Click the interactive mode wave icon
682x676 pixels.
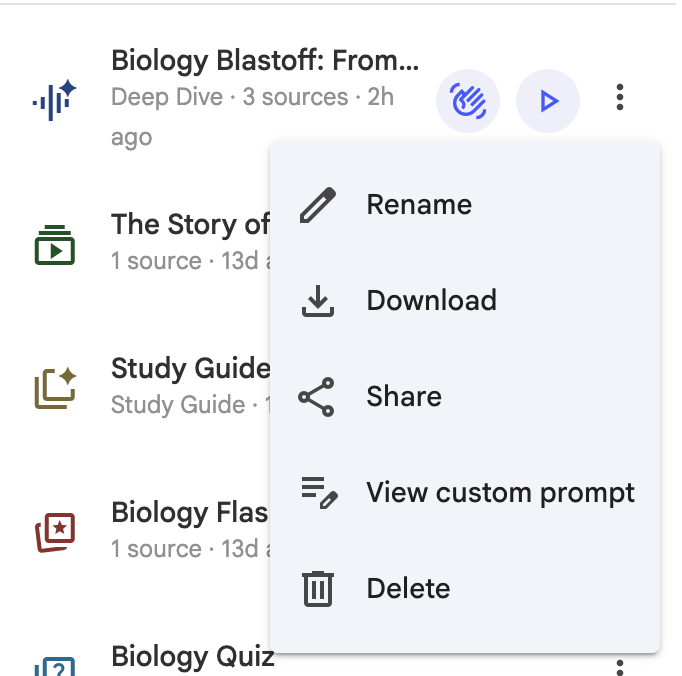(x=468, y=101)
